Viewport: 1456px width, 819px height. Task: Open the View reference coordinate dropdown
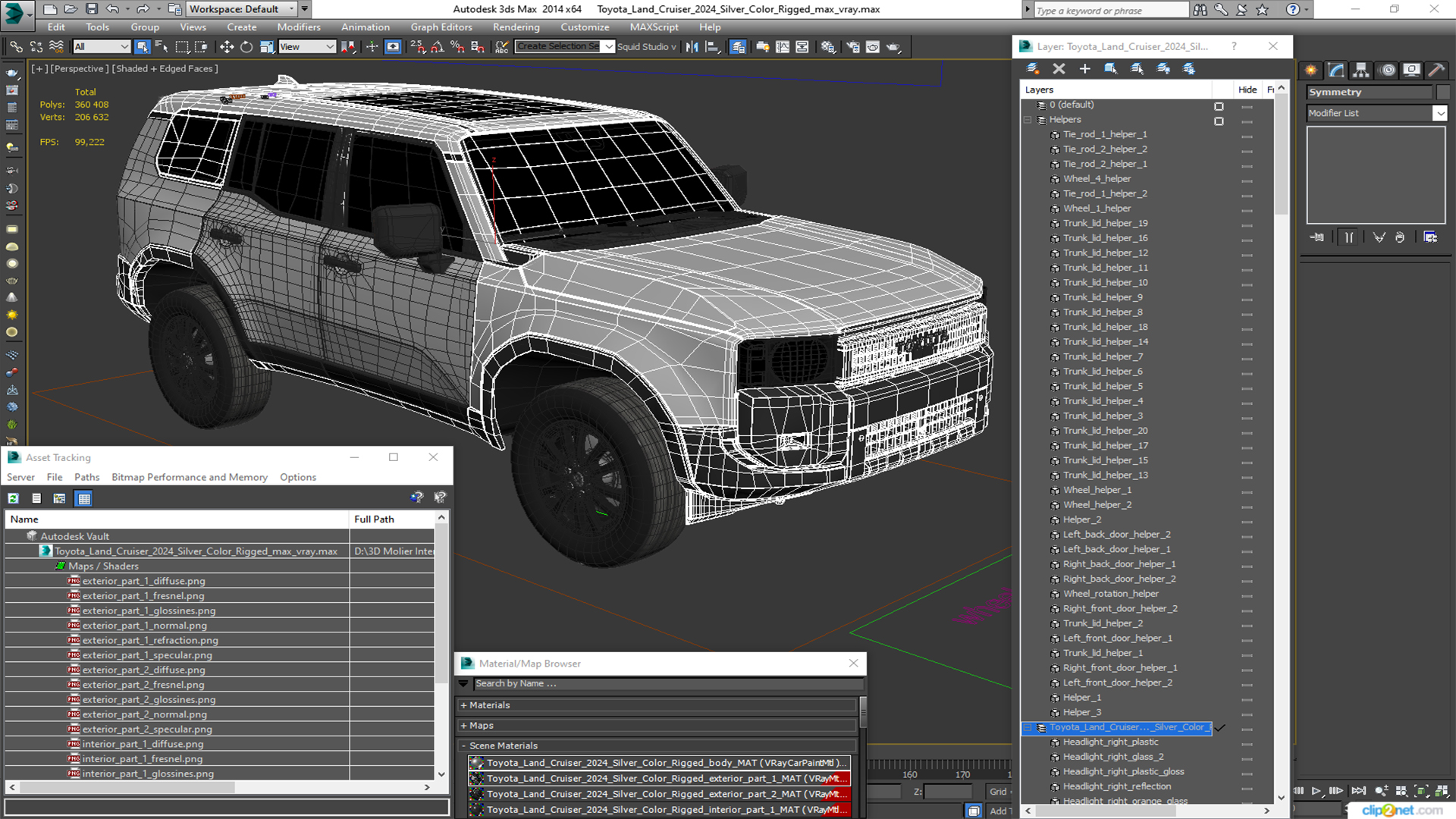click(x=306, y=47)
